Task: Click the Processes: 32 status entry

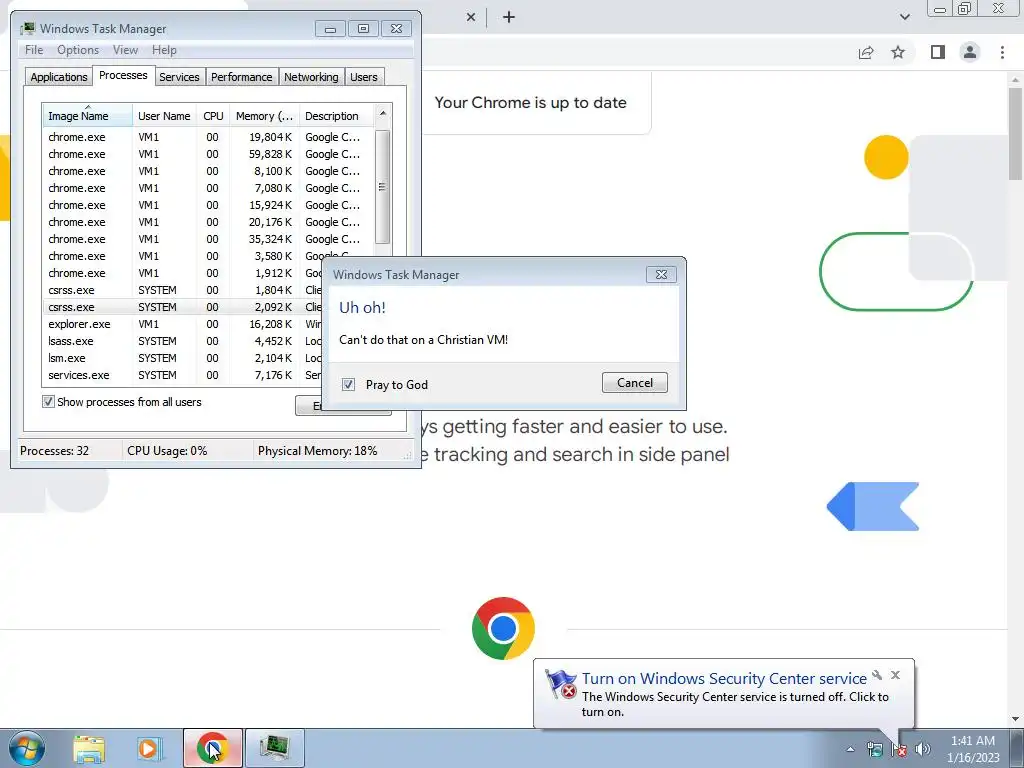Action: (54, 451)
